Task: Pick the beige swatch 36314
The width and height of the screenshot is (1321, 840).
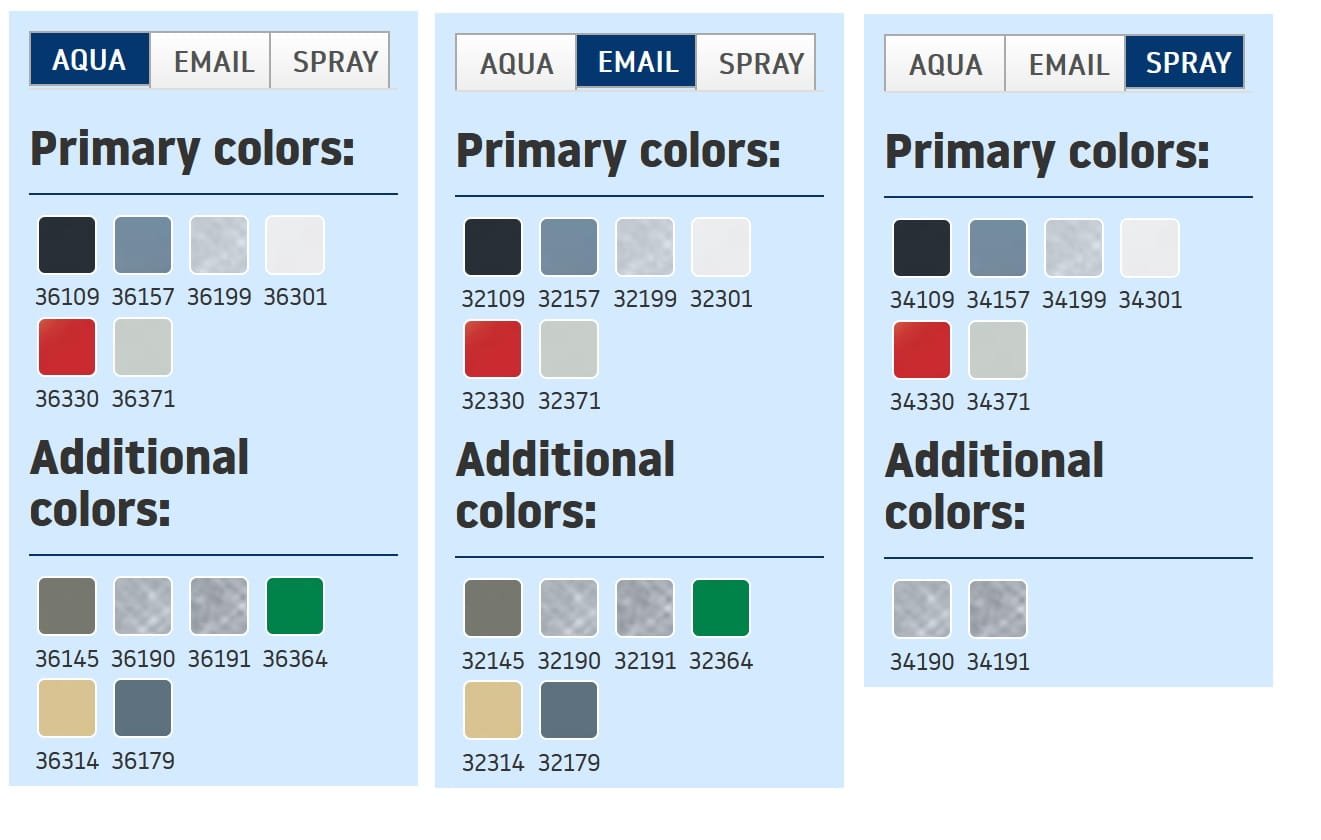Action: pyautogui.click(x=67, y=708)
